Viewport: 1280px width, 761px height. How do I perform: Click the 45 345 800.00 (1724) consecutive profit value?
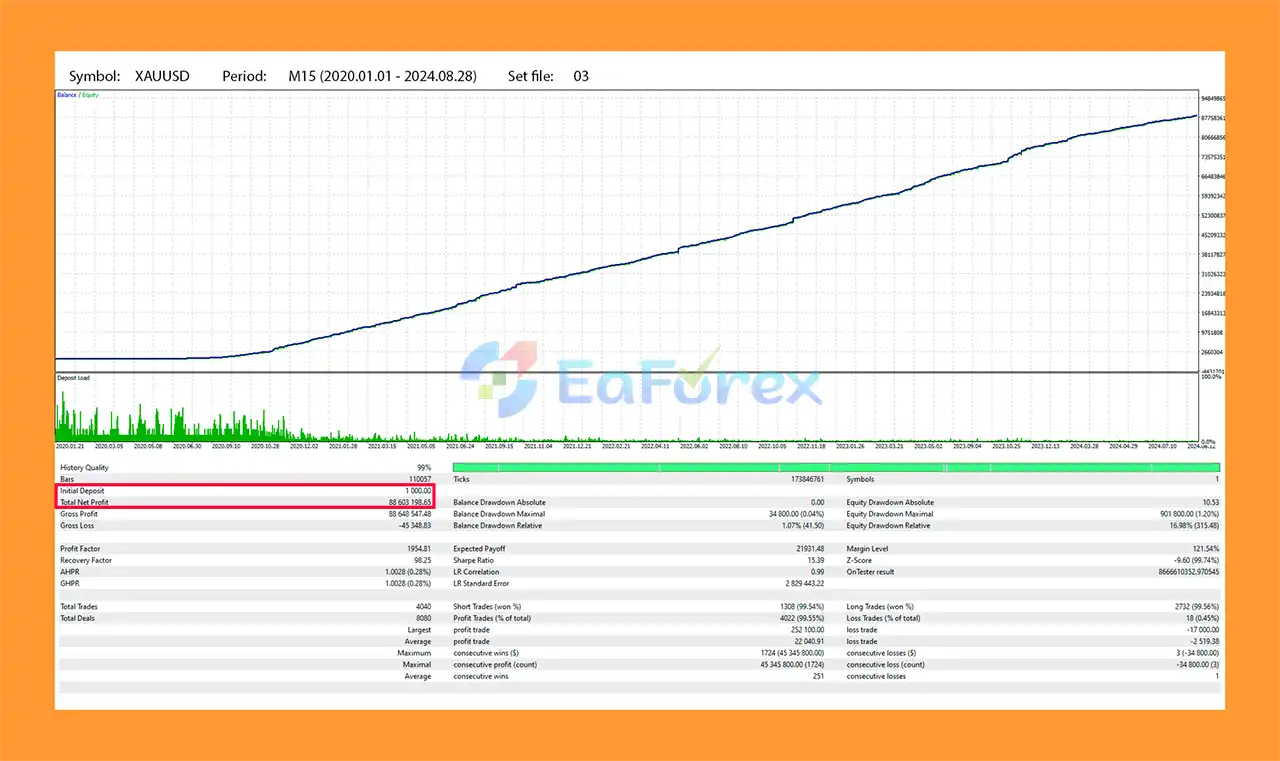point(790,664)
